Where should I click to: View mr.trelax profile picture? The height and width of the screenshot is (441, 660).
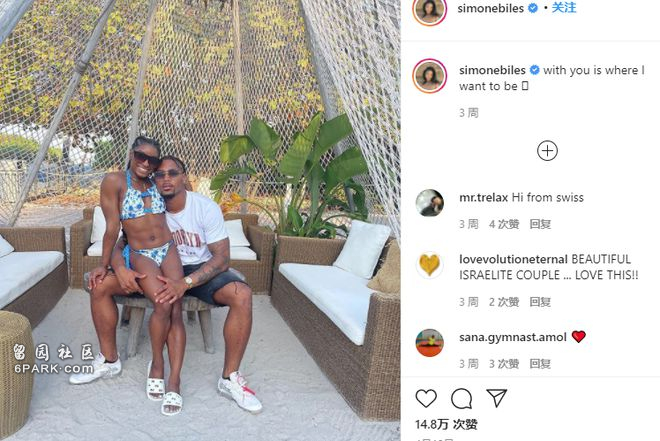pyautogui.click(x=429, y=203)
